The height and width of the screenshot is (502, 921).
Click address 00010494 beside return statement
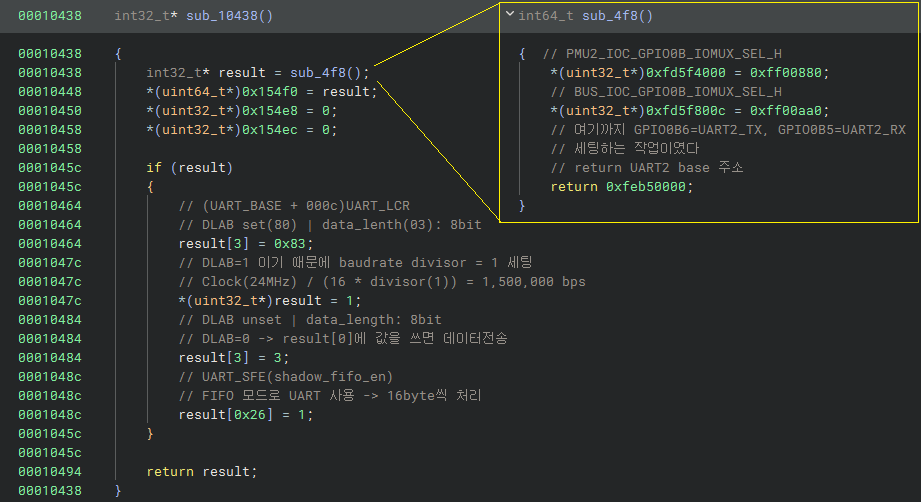click(x=49, y=471)
